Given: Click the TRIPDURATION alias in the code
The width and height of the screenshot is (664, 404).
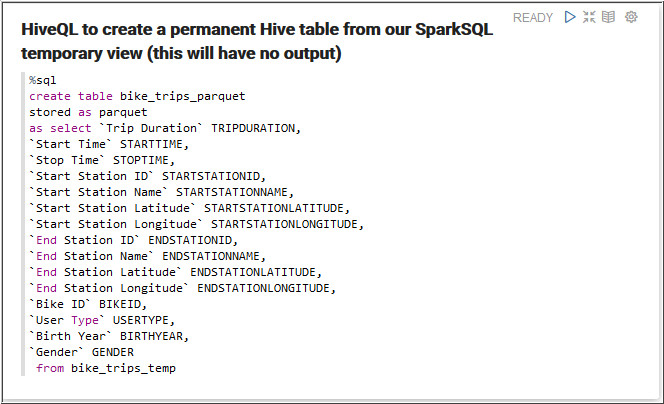Looking at the screenshot, I should click(x=256, y=128).
